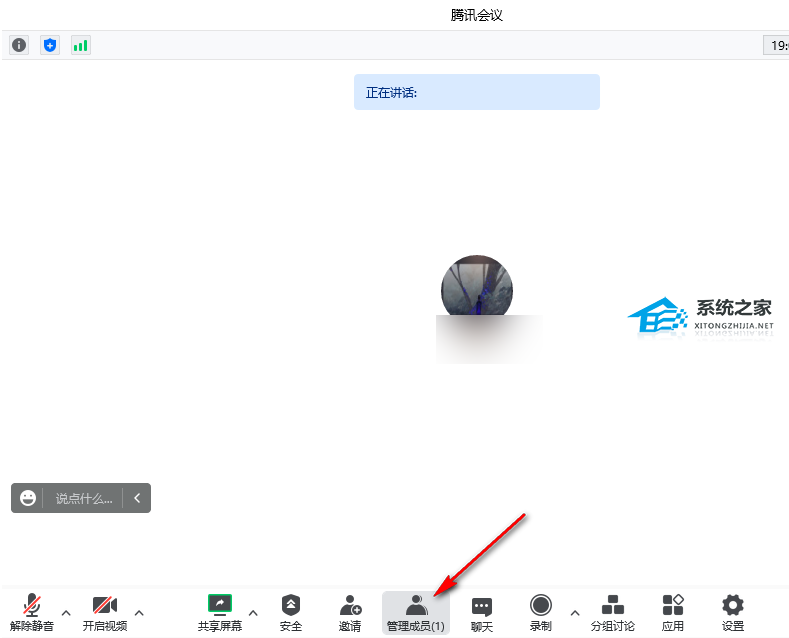Open the meeting info icon

[19, 45]
